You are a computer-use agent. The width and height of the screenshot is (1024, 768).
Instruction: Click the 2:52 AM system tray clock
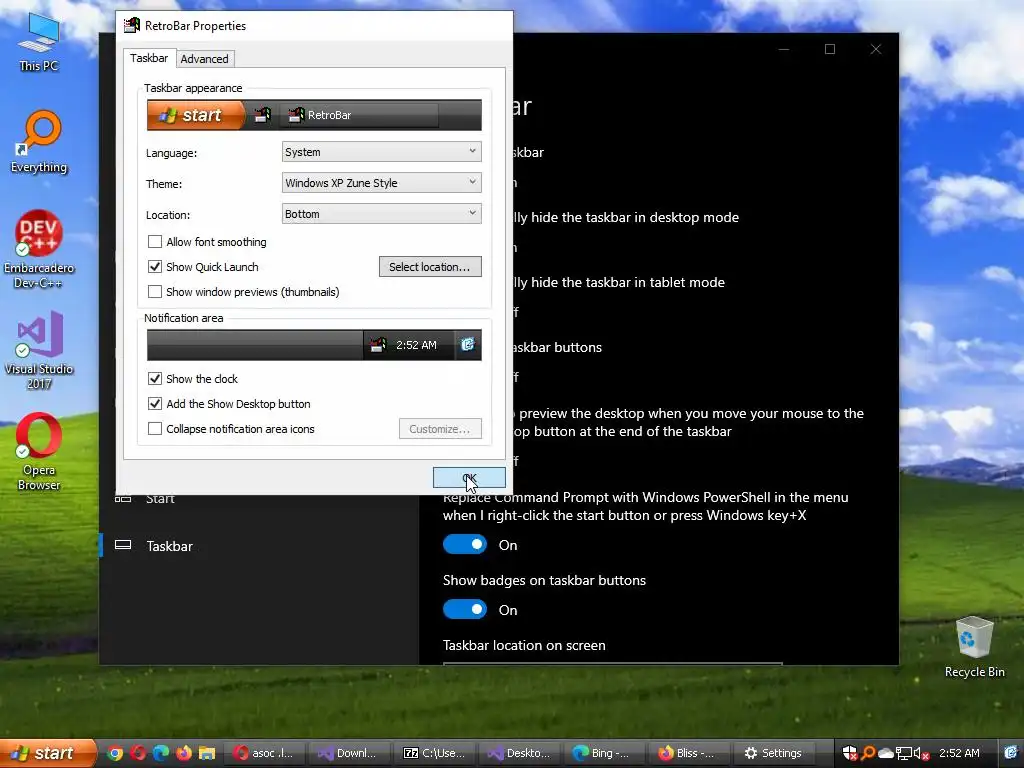coord(959,753)
